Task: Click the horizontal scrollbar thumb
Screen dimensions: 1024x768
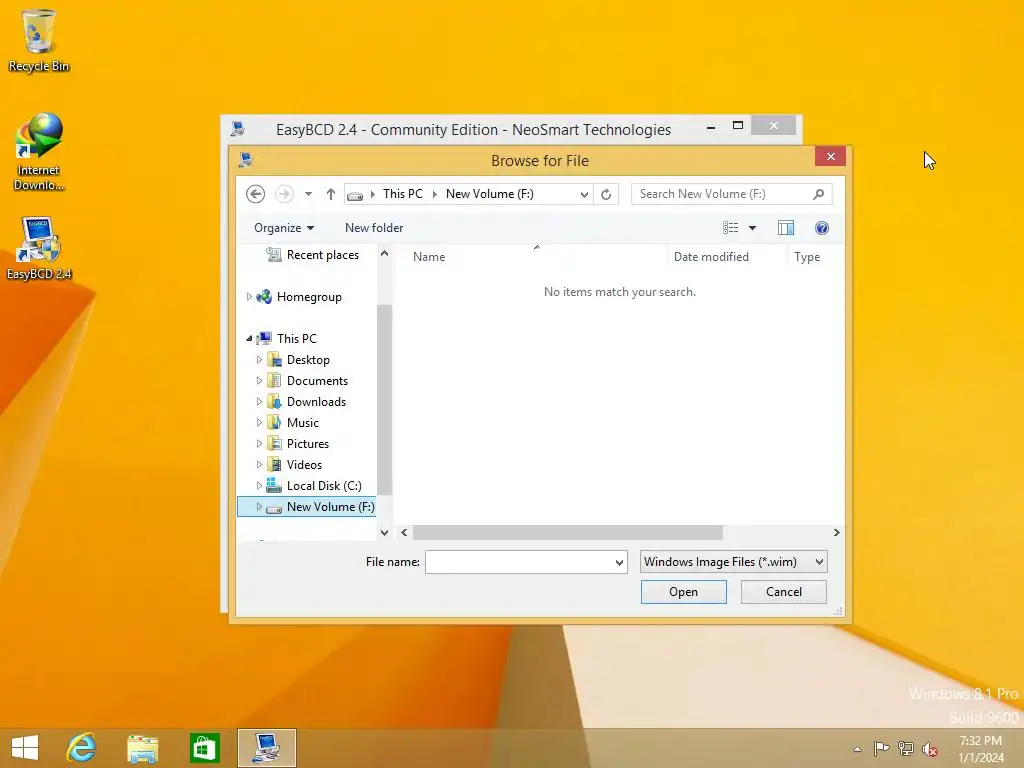Action: (x=568, y=532)
